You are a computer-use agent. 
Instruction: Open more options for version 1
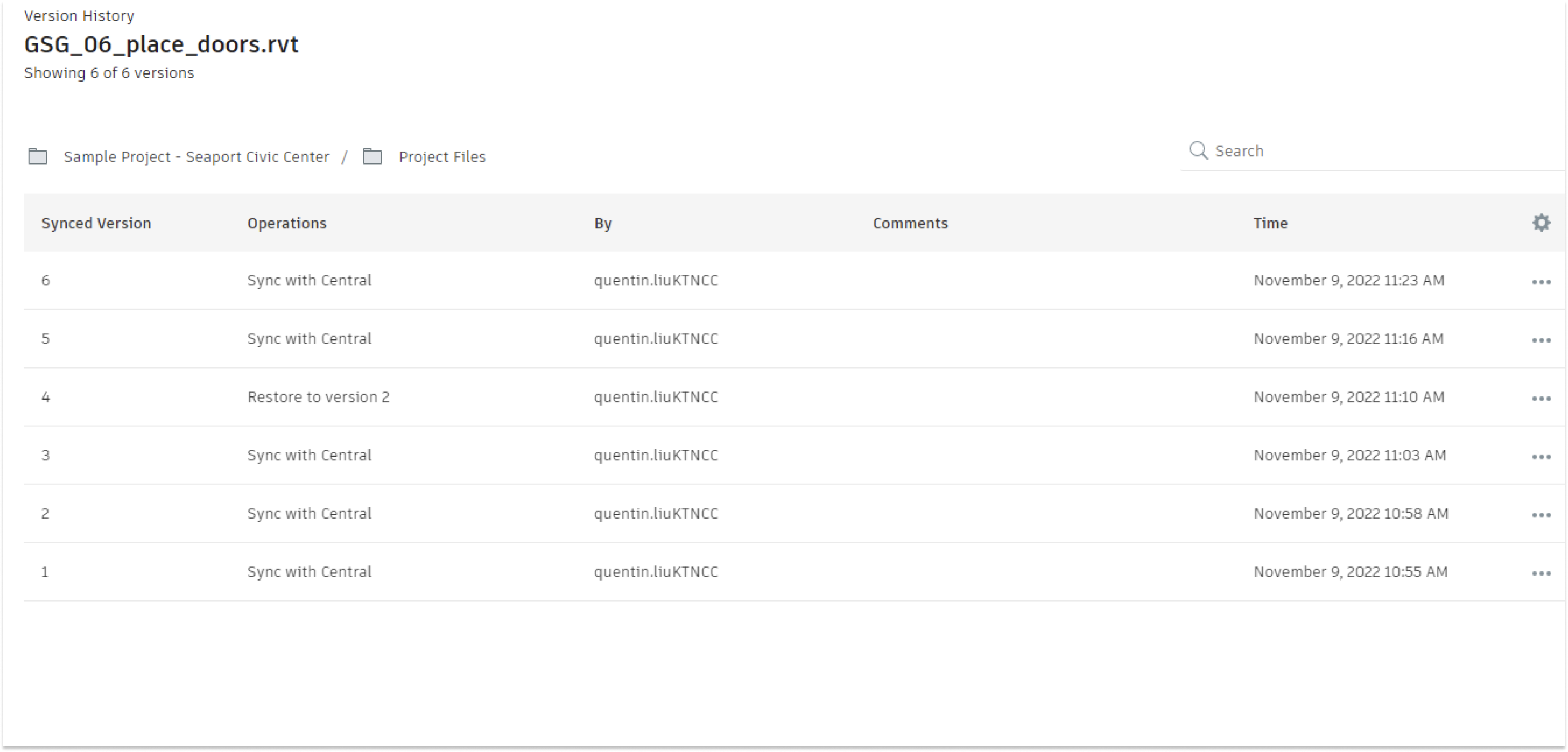pos(1540,573)
